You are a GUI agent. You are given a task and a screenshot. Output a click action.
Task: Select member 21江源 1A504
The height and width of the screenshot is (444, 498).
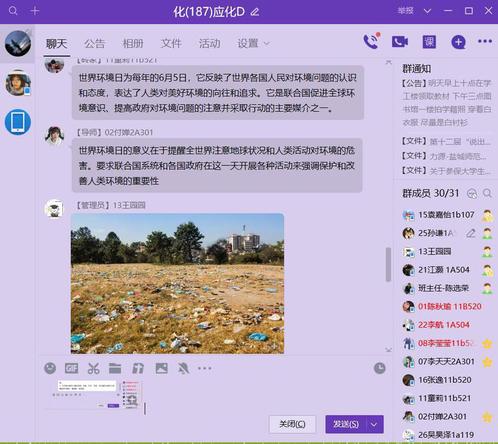point(447,270)
